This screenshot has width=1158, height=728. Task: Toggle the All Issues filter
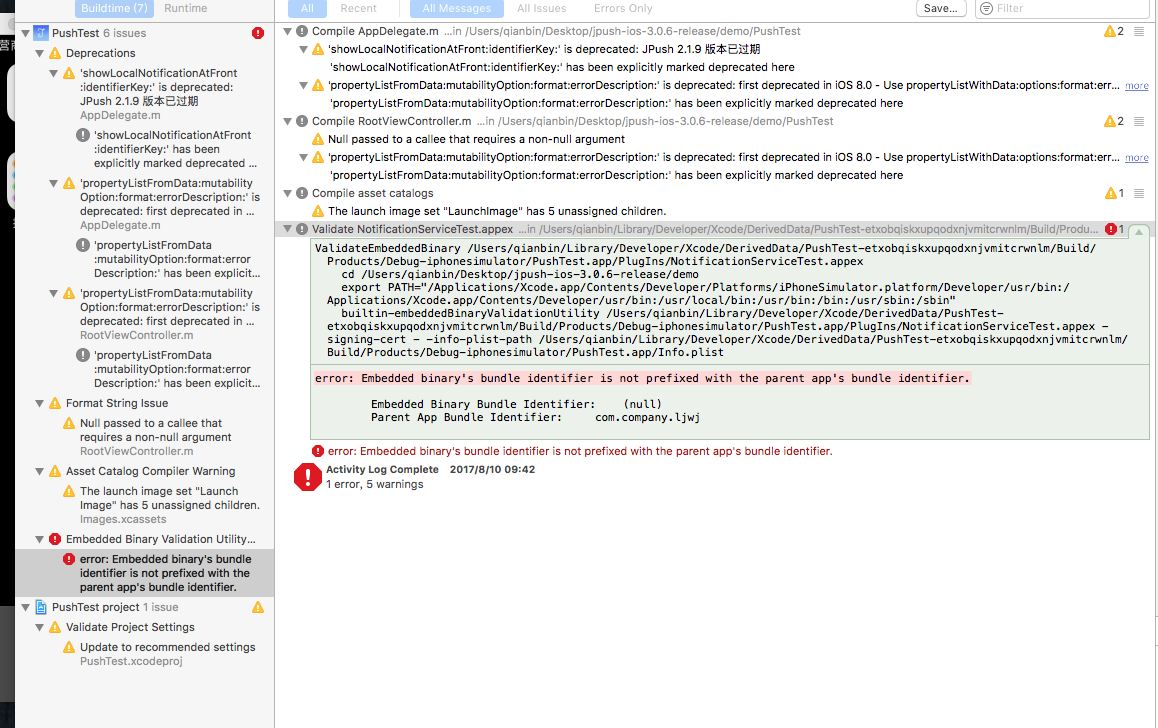point(541,8)
